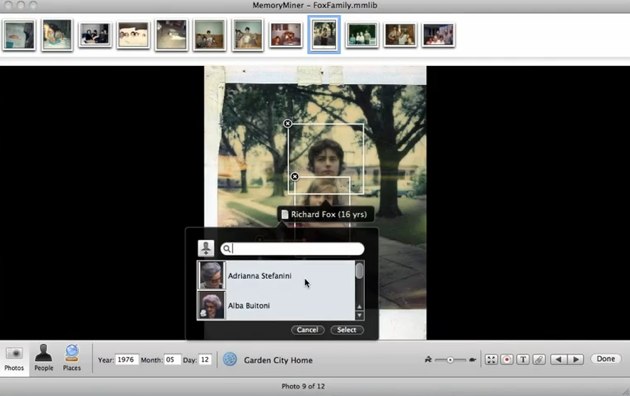Switch to the Places view
630x396 pixels.
[72, 358]
